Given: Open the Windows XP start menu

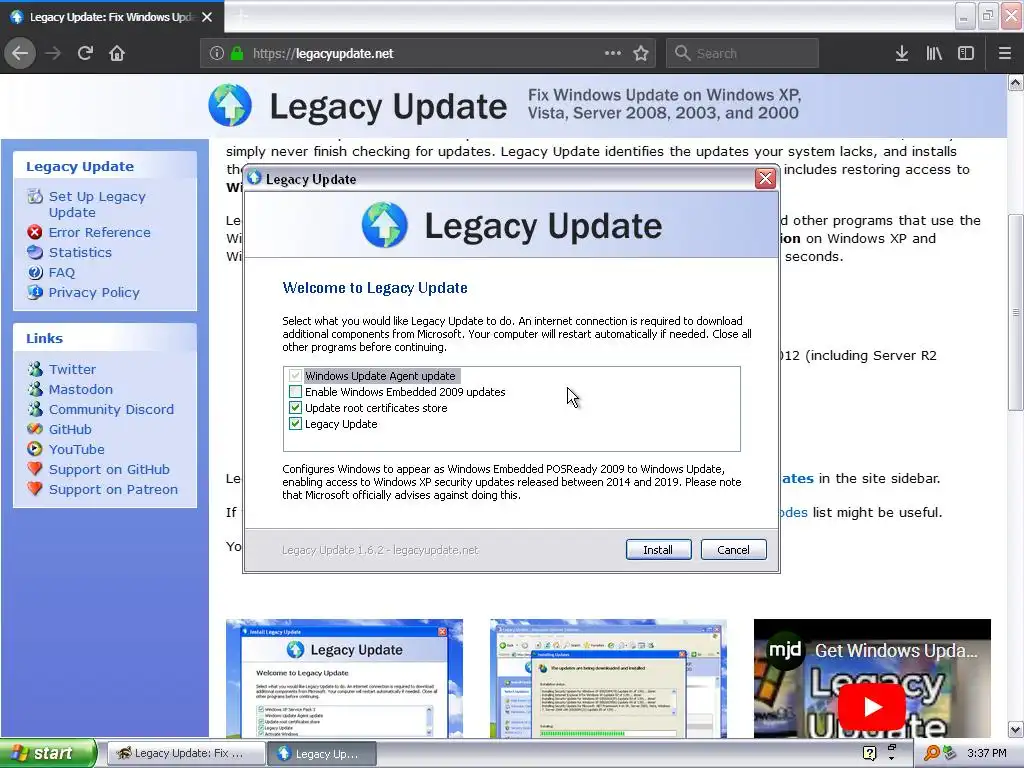Looking at the screenshot, I should (x=48, y=753).
